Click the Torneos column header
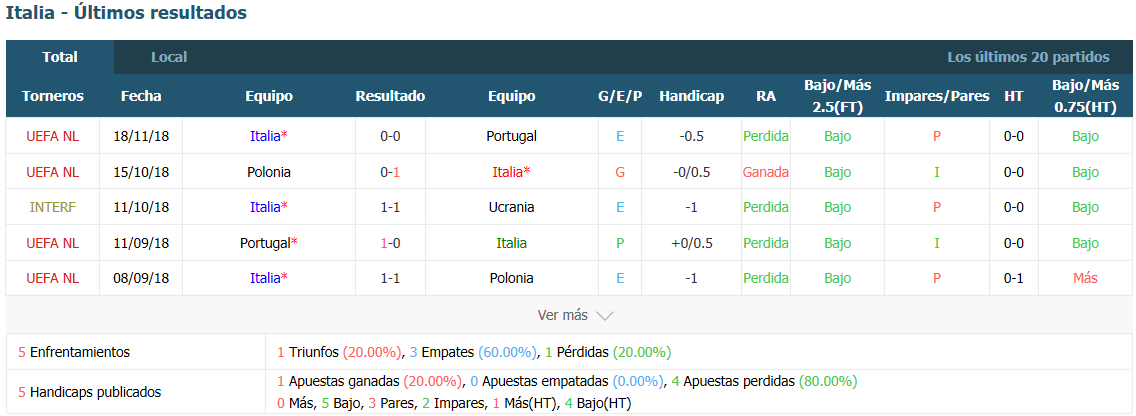 click(x=53, y=96)
